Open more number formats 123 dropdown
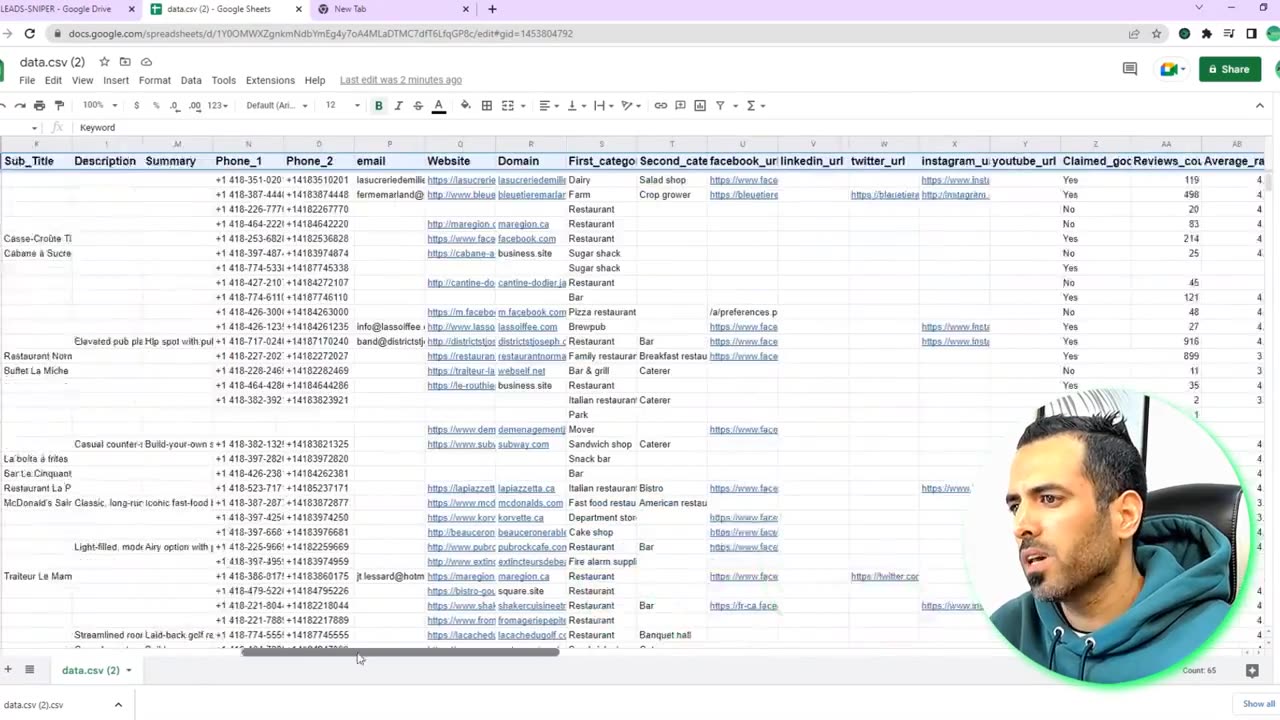The height and width of the screenshot is (720, 1280). (x=217, y=105)
